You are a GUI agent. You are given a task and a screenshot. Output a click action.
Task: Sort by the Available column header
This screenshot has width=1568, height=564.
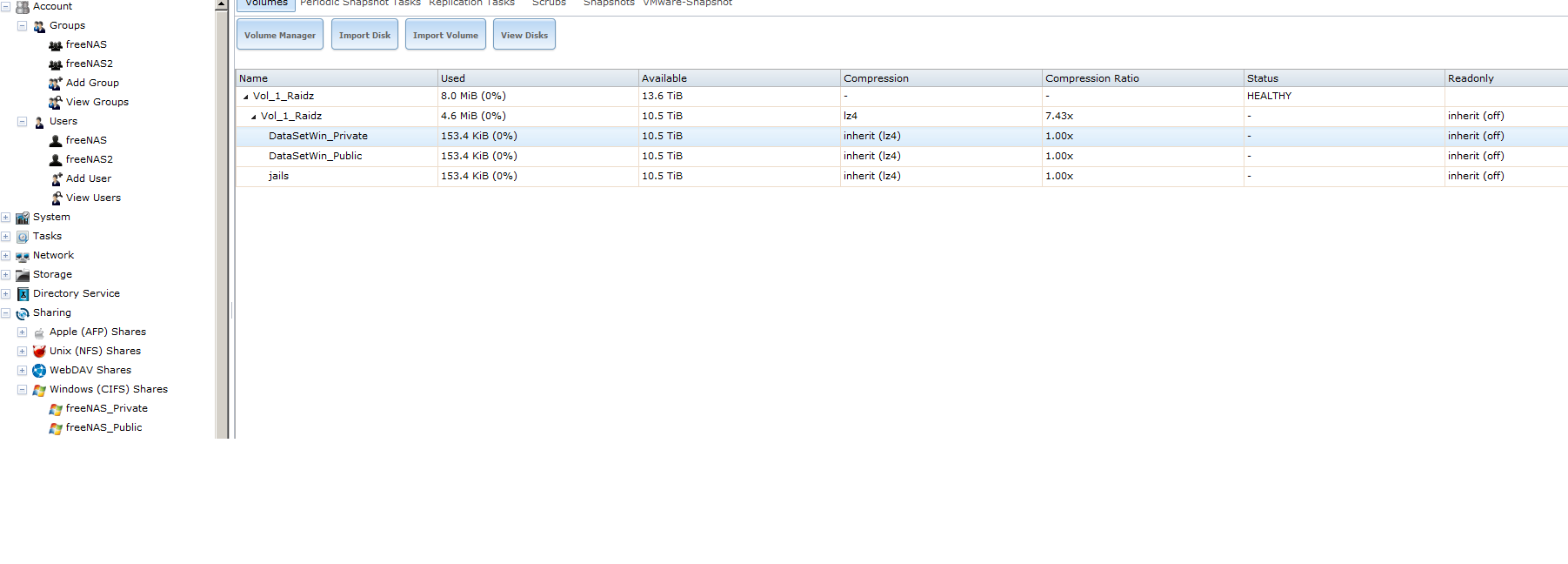(739, 78)
